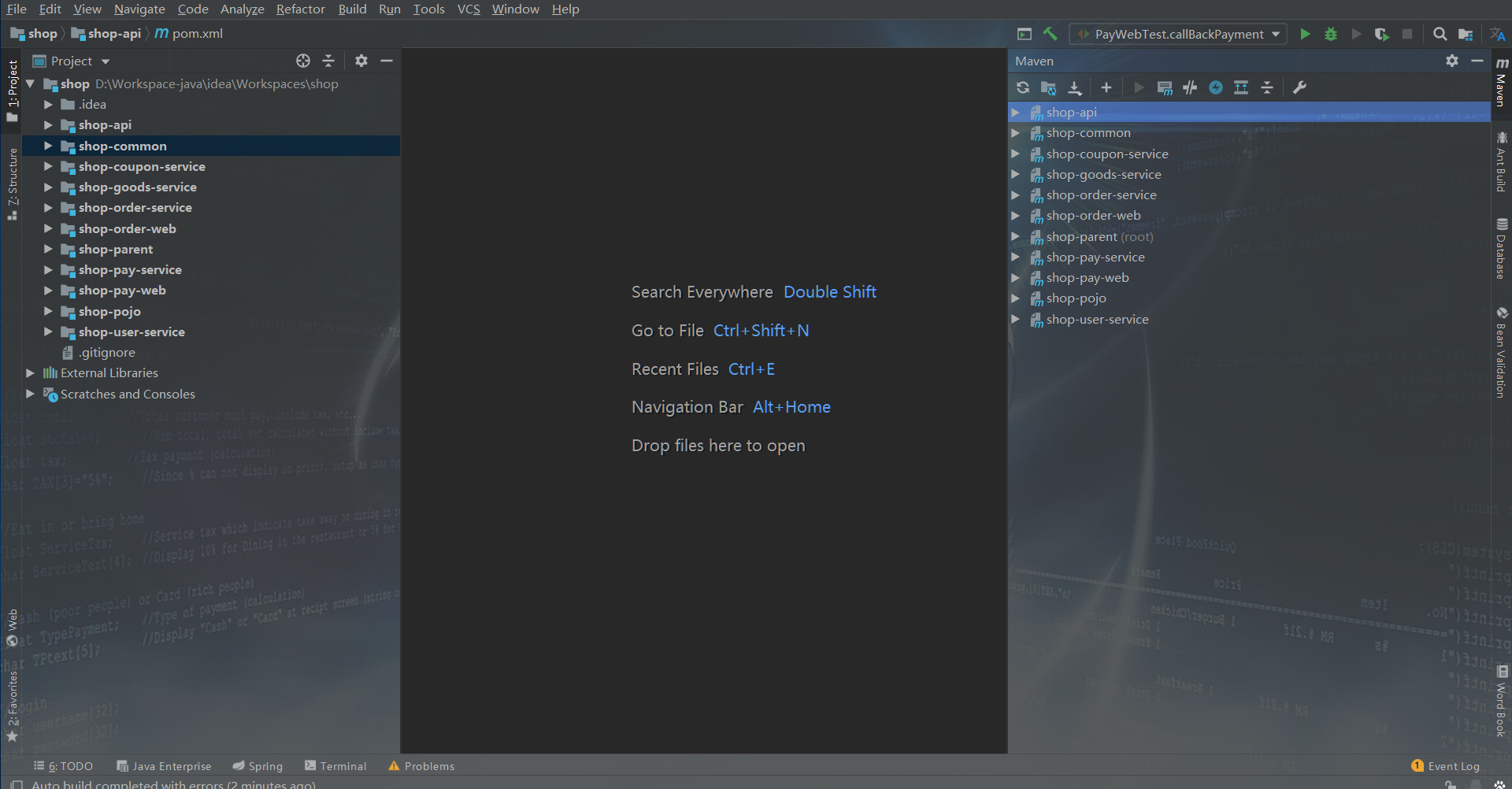Click the run anything console icon in toolbar
Image resolution: width=1512 pixels, height=789 pixels.
click(x=1024, y=34)
